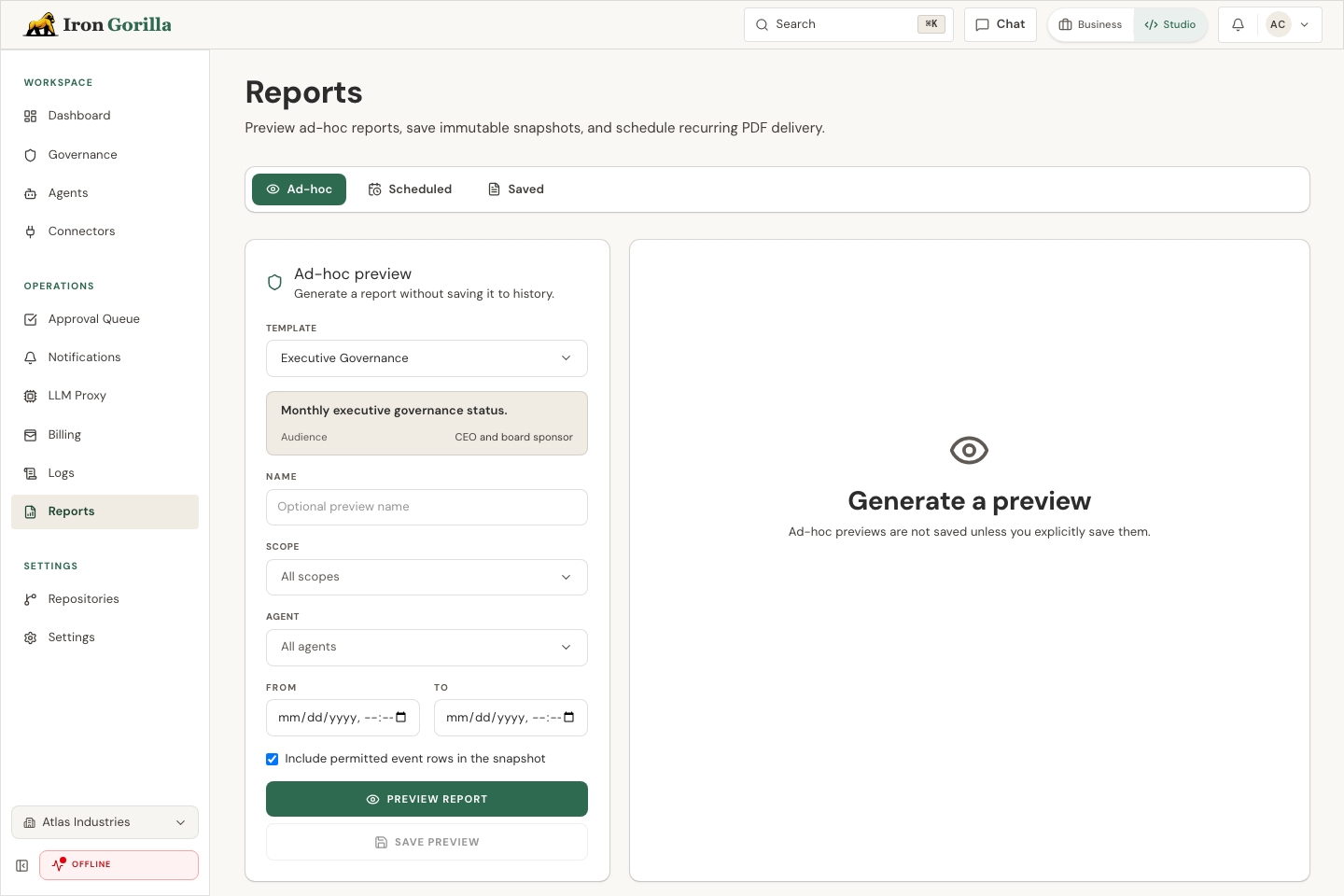Collapse the sidebar with the panel icon
1344x896 pixels.
(x=21, y=865)
